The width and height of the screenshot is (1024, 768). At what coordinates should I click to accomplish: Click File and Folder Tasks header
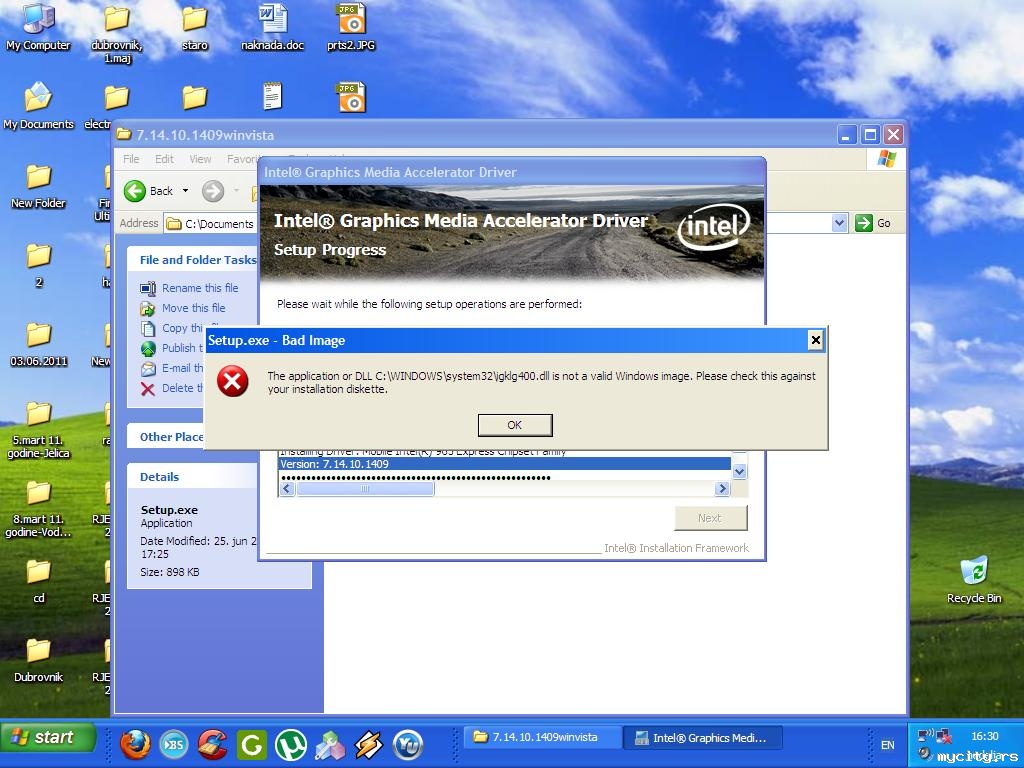coord(198,260)
